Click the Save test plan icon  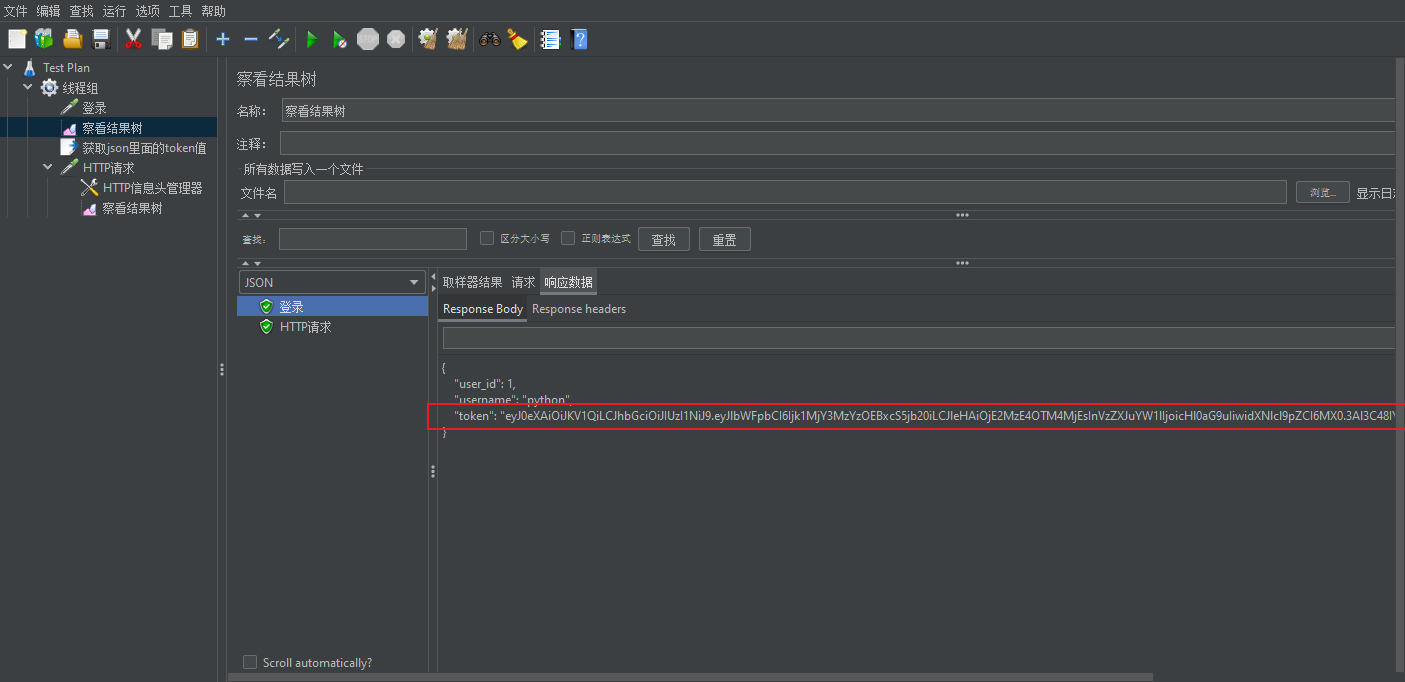pyautogui.click(x=100, y=39)
